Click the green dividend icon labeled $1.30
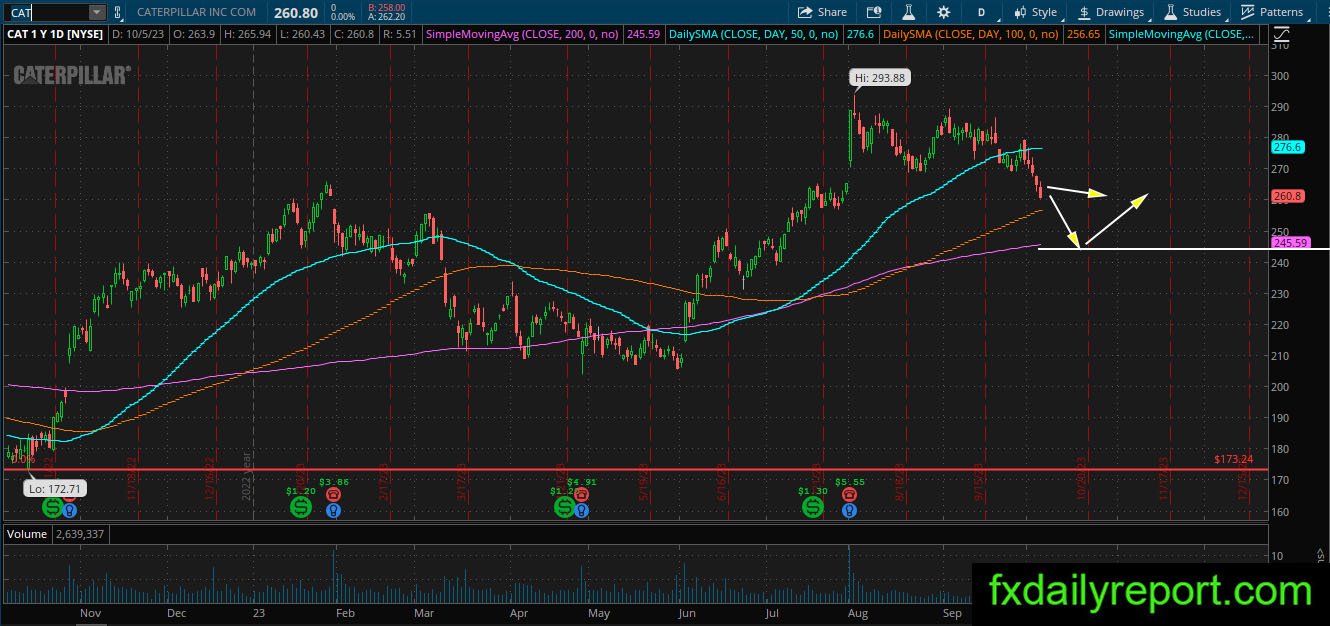1330x626 pixels. click(x=813, y=508)
